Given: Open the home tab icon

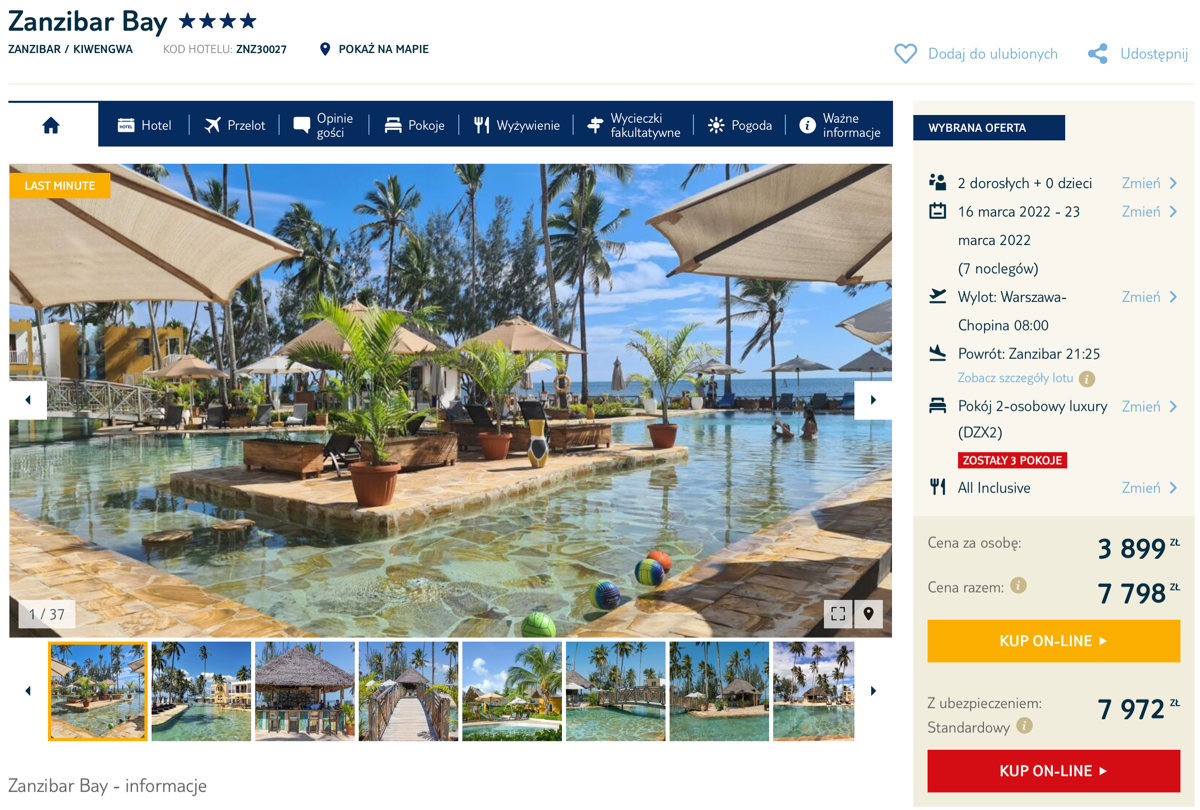Looking at the screenshot, I should [x=51, y=125].
